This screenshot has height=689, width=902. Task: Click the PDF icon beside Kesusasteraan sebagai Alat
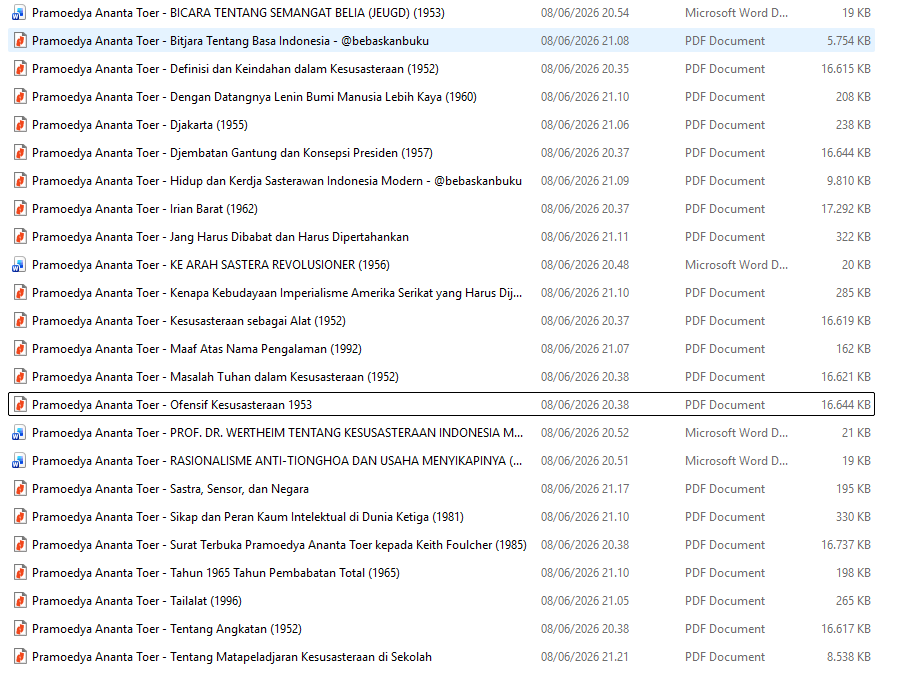[20, 321]
